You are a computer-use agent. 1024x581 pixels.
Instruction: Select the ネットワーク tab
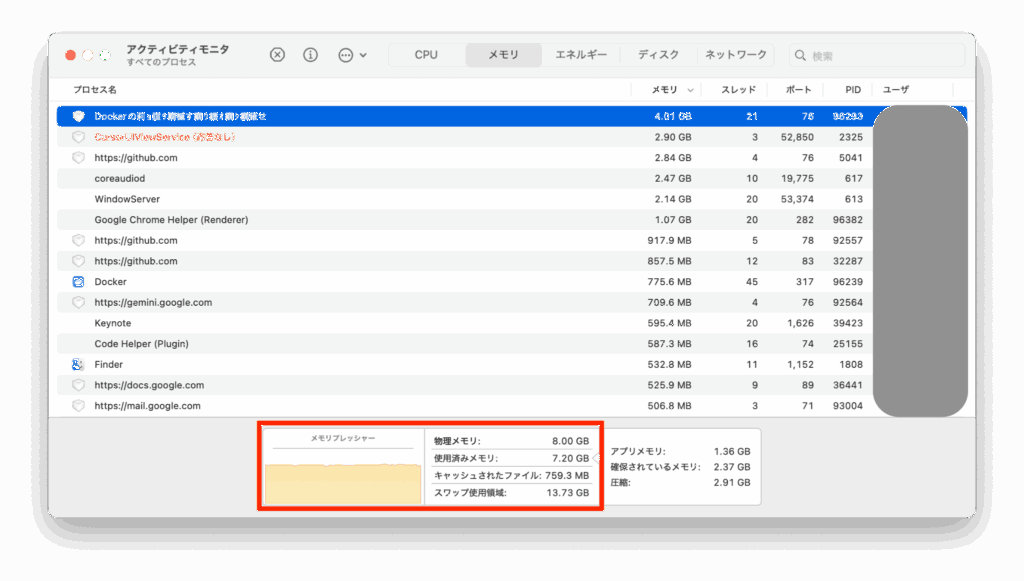point(736,55)
